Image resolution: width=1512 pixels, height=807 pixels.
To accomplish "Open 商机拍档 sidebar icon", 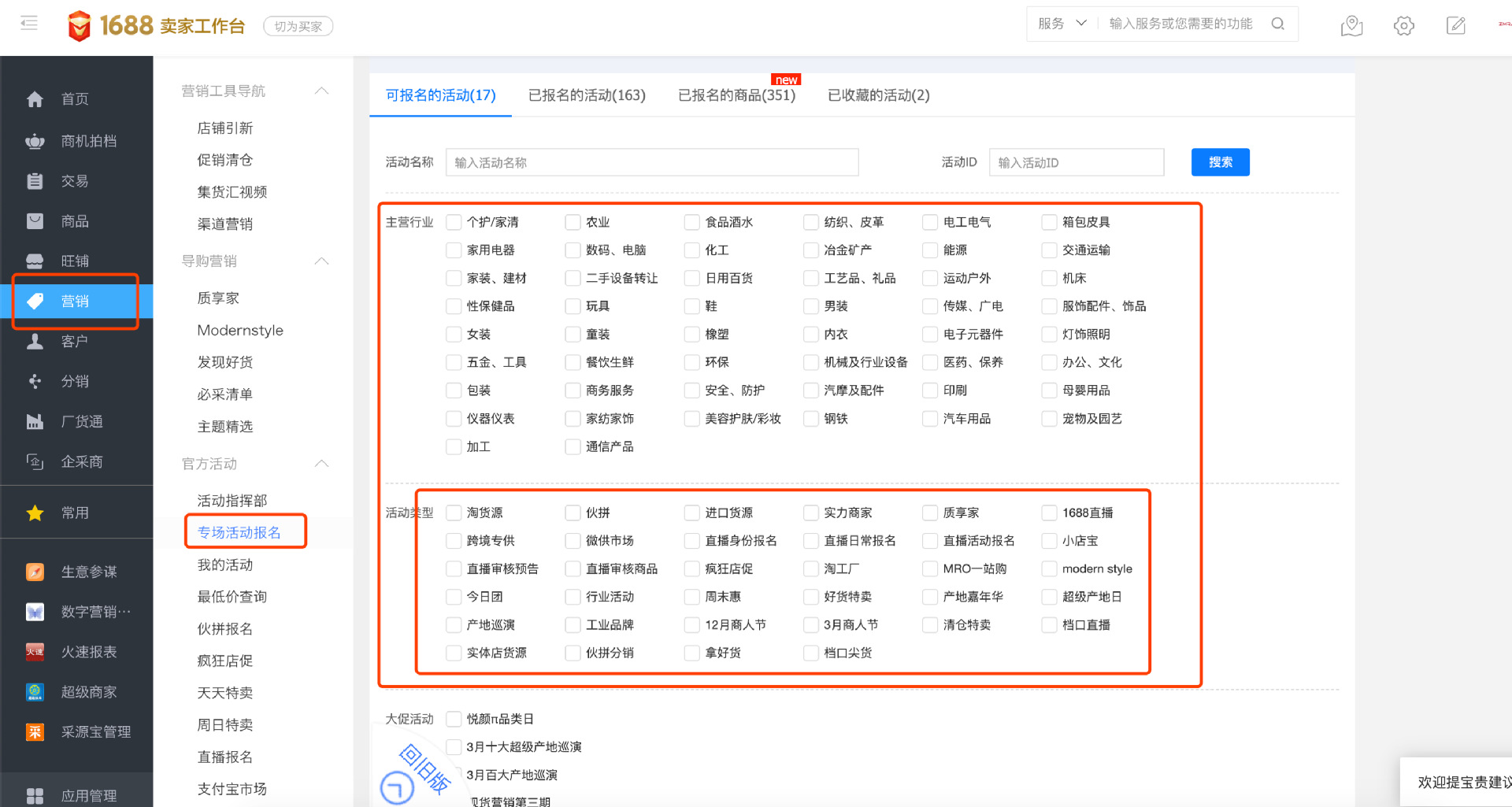I will pyautogui.click(x=35, y=141).
